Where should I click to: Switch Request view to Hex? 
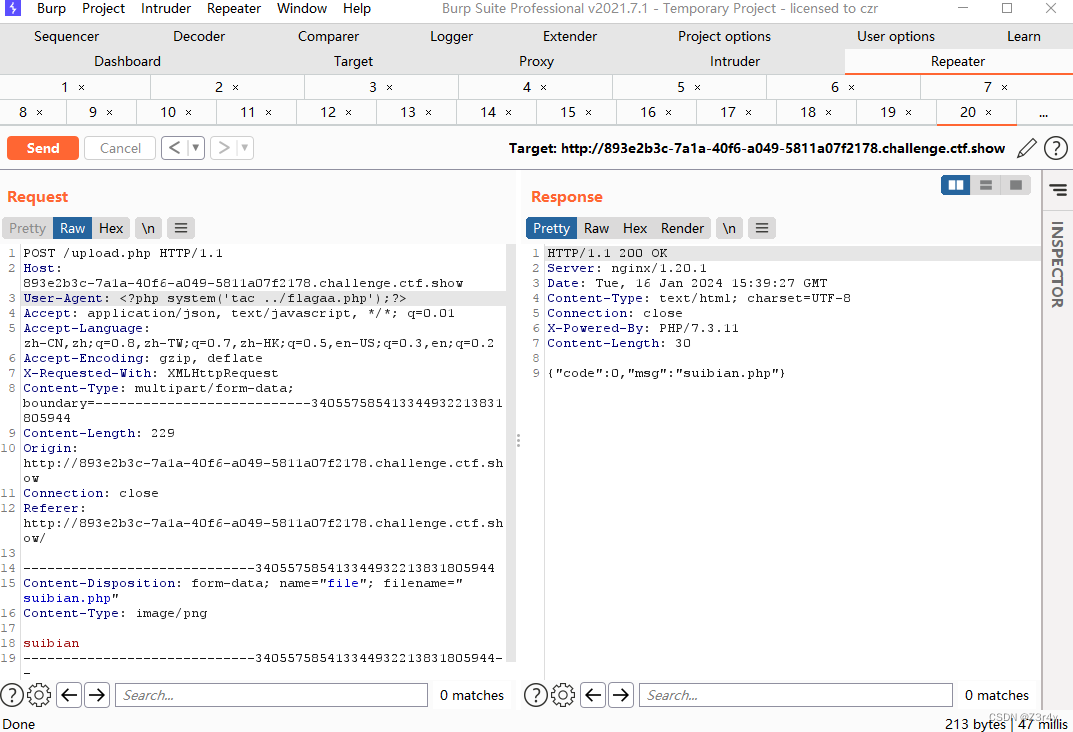coord(111,228)
